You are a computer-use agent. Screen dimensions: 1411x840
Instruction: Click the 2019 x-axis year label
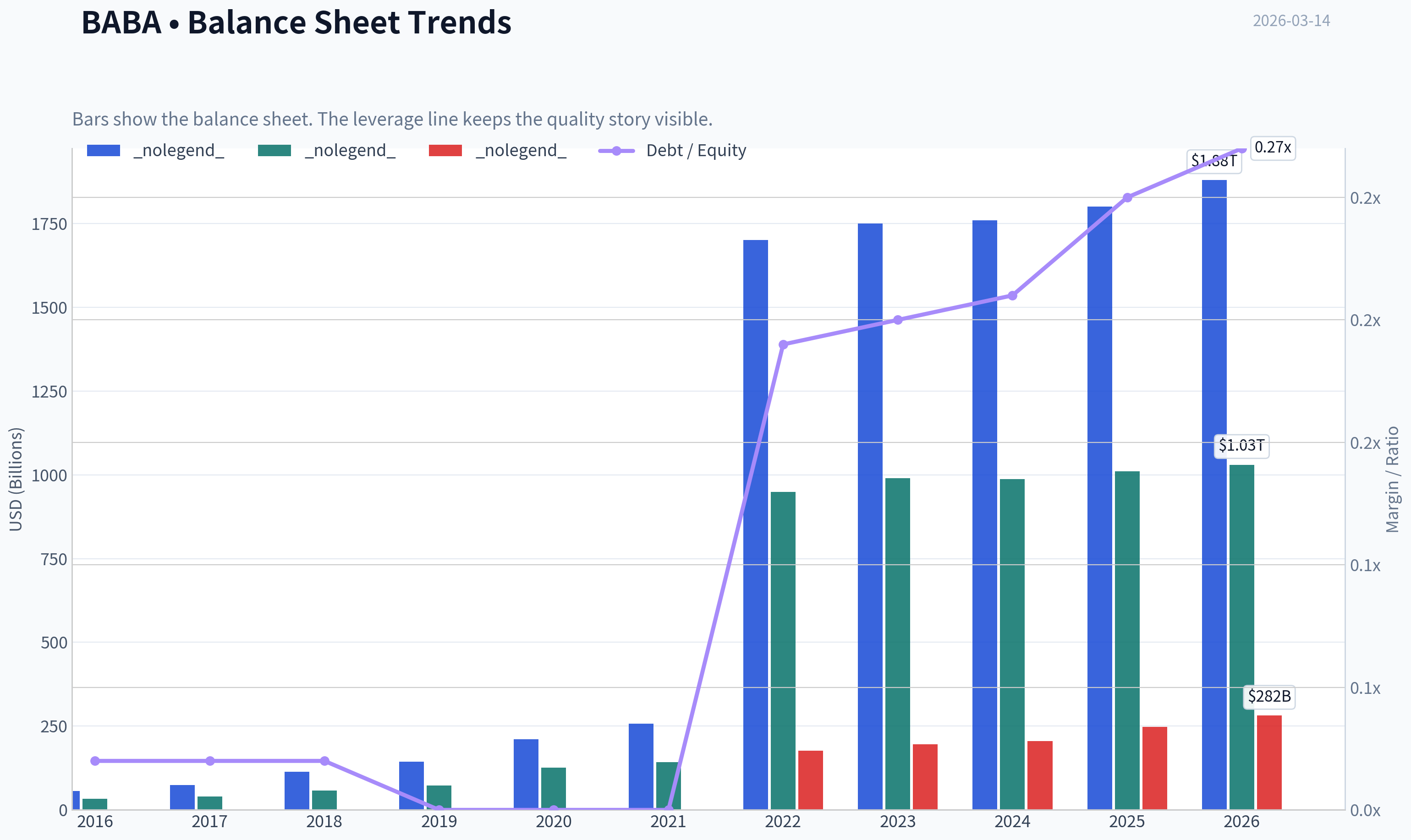click(439, 821)
